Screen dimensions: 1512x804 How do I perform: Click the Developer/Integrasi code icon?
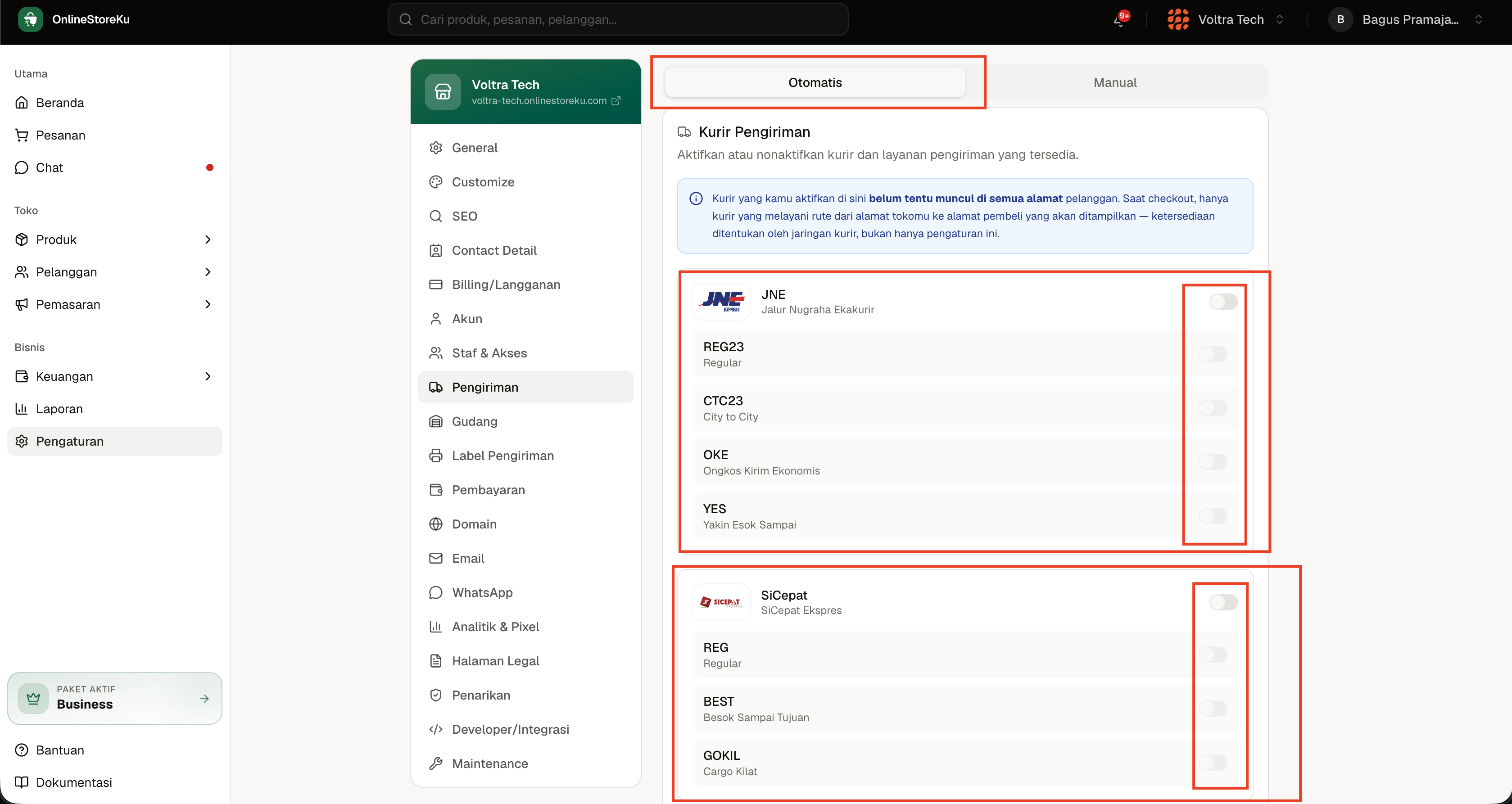coord(435,729)
